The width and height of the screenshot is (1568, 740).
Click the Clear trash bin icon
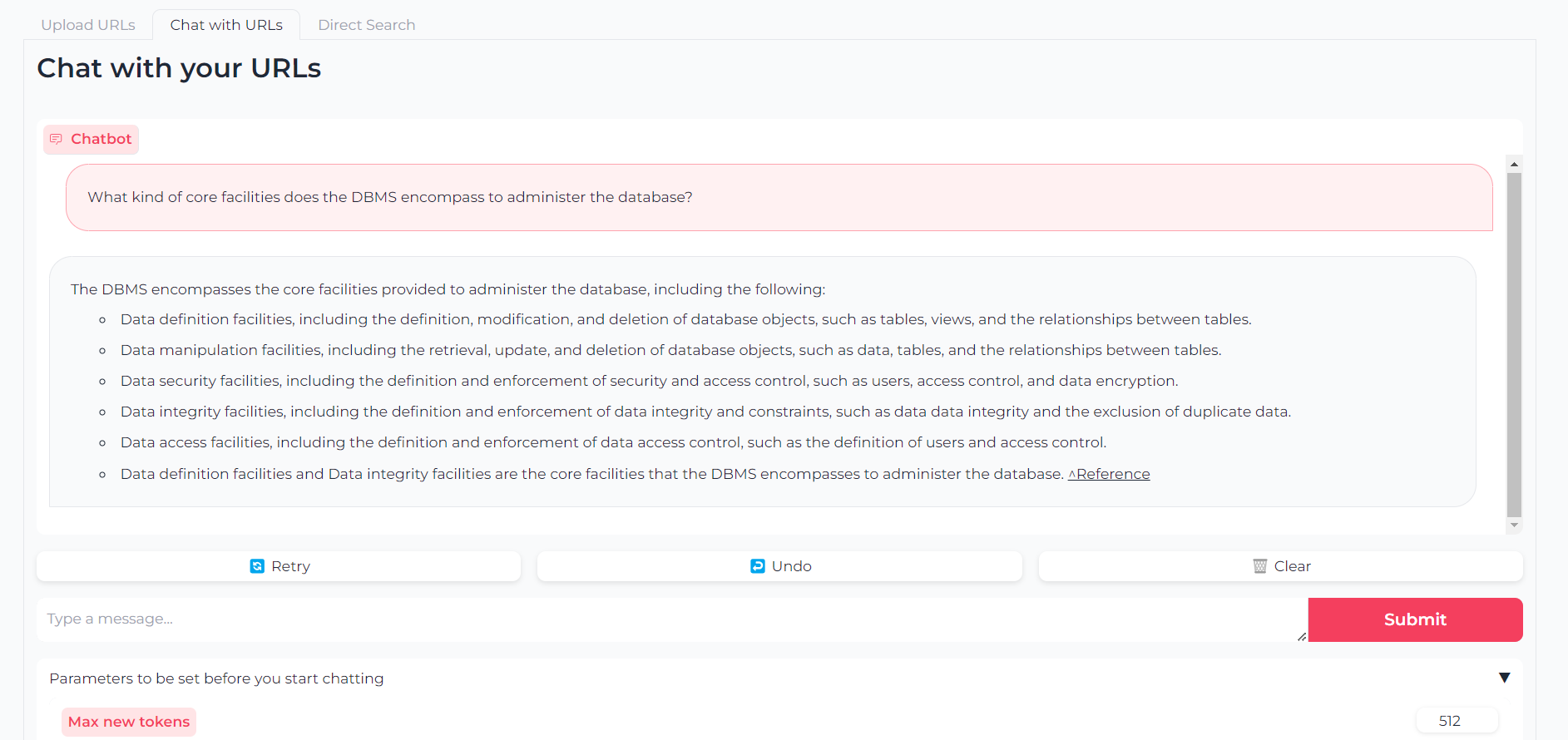[1259, 566]
